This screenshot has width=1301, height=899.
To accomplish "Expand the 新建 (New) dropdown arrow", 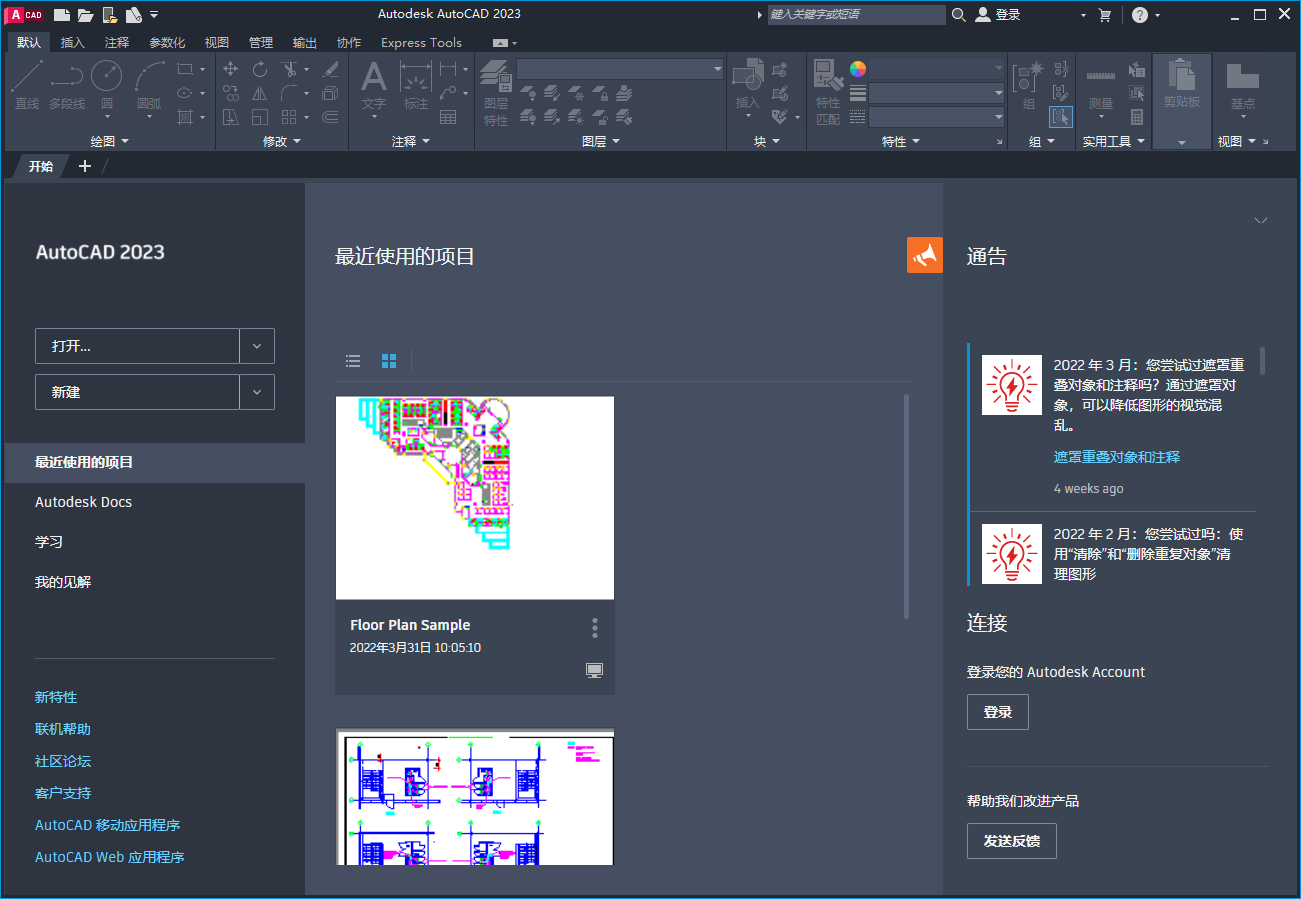I will click(257, 391).
